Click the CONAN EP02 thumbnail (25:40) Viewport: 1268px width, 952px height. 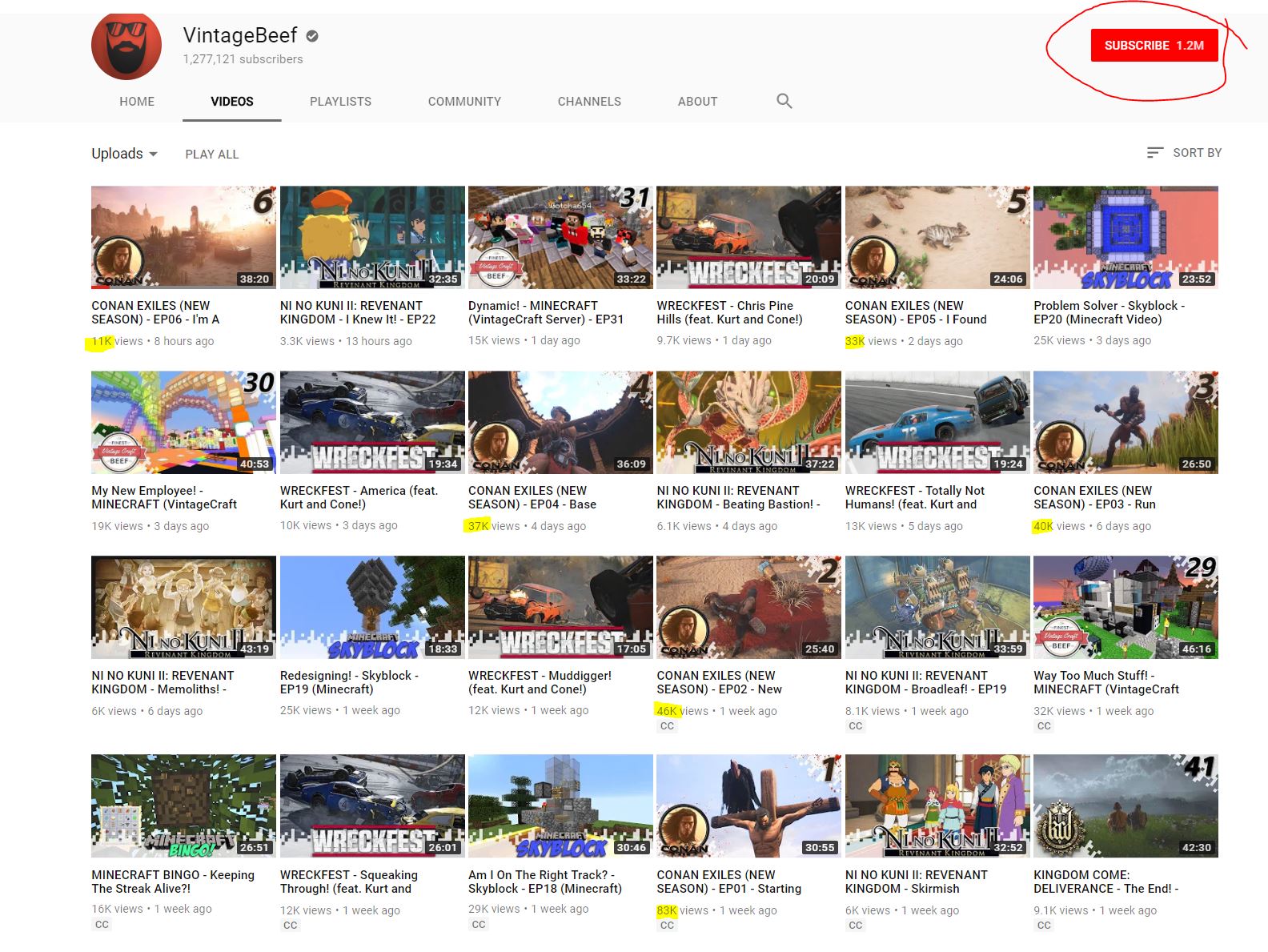click(x=748, y=607)
